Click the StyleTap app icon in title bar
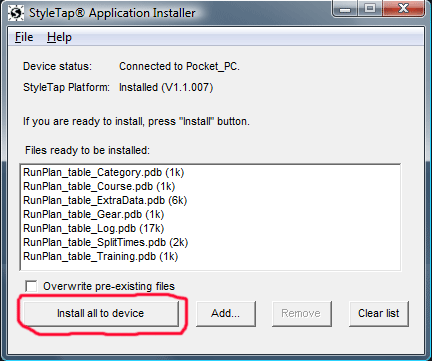Image resolution: width=432 pixels, height=361 pixels. pyautogui.click(x=16, y=13)
